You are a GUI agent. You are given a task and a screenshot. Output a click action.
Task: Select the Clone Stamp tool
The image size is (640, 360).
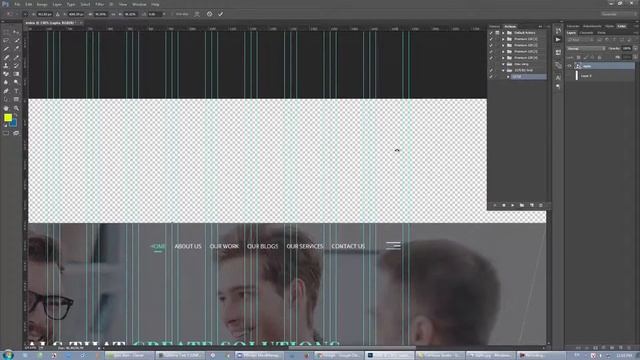point(6,66)
